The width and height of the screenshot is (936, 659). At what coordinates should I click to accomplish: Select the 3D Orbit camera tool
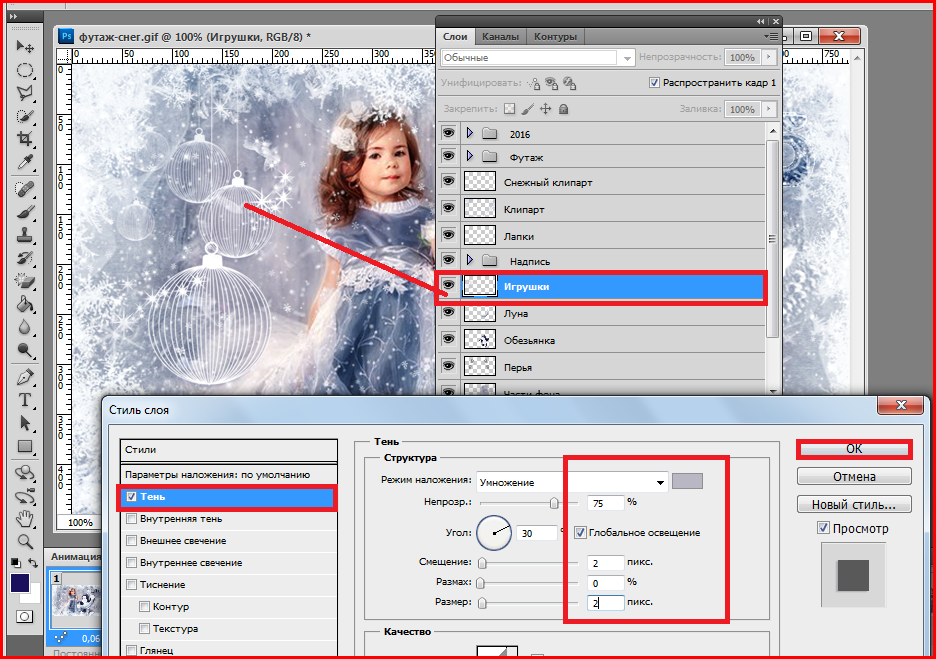click(25, 496)
